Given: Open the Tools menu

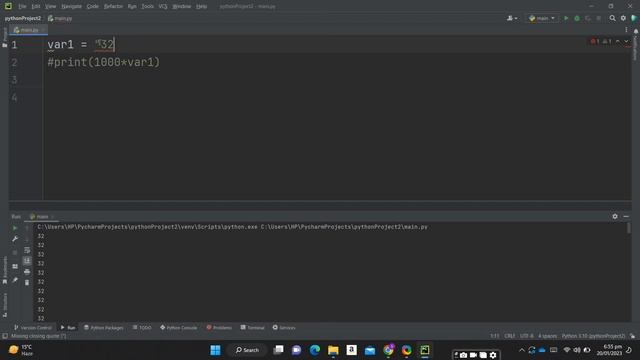Looking at the screenshot, I should click(148, 7).
